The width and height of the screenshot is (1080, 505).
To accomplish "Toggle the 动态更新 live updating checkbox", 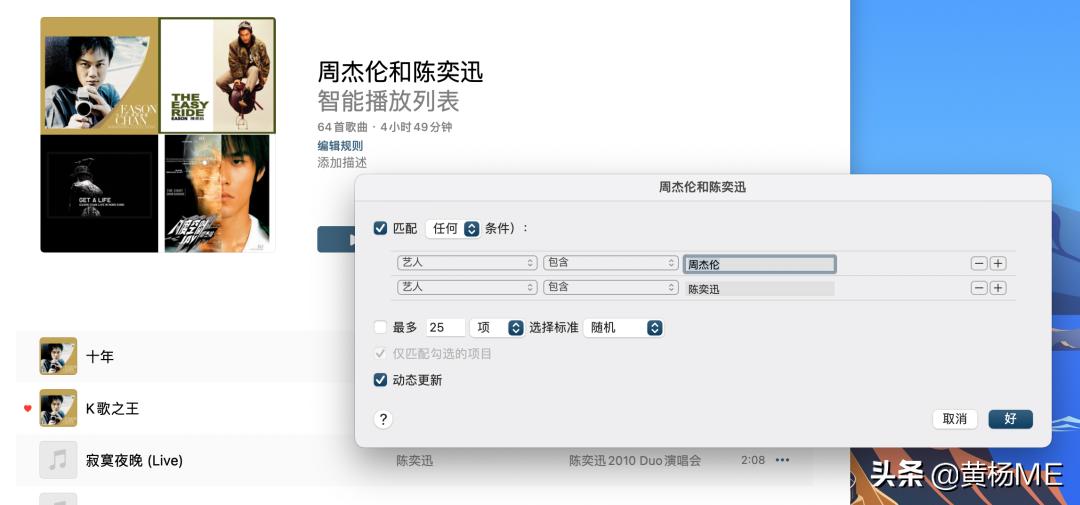I will pos(380,380).
